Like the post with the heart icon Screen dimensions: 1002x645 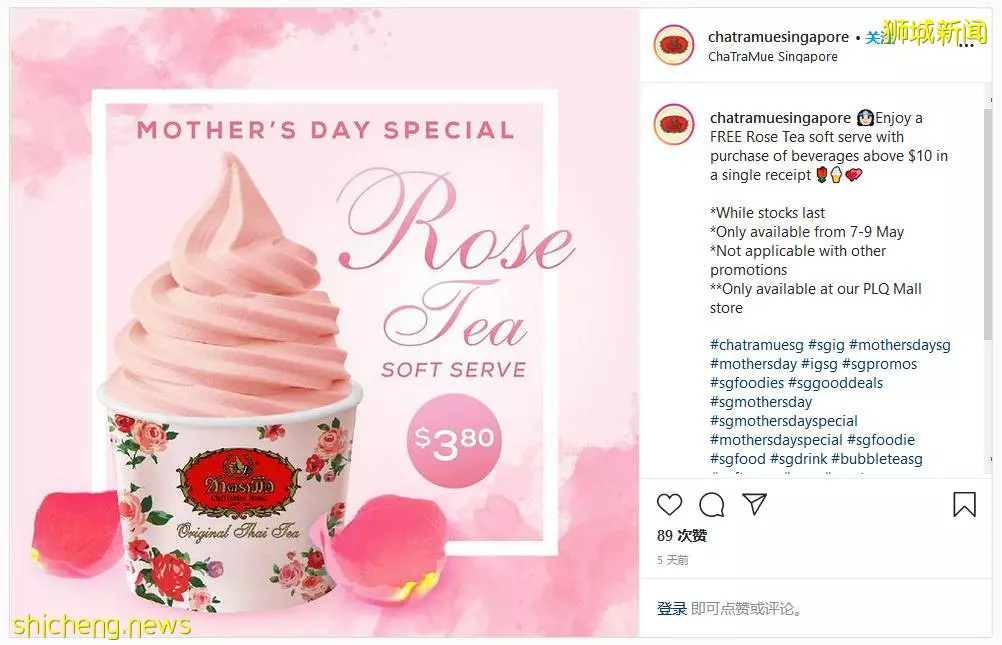669,504
